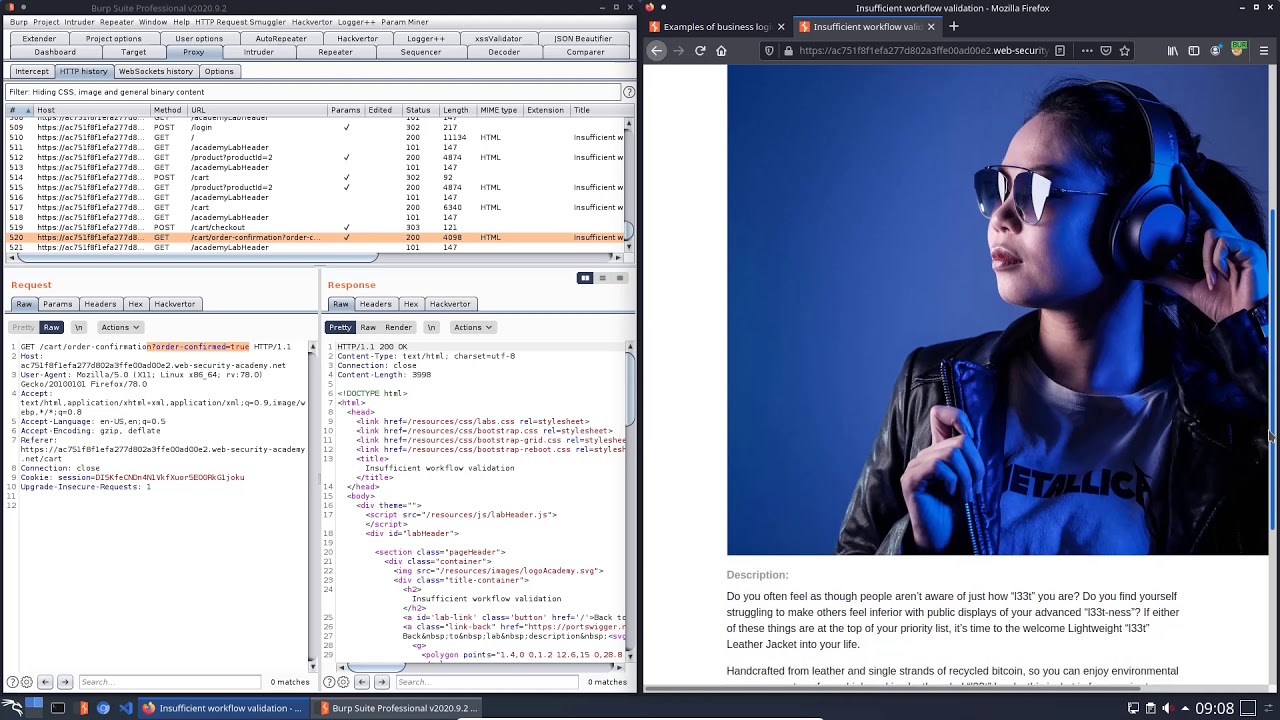The image size is (1280, 720).
Task: Open the Param Miner menu
Action: point(405,22)
